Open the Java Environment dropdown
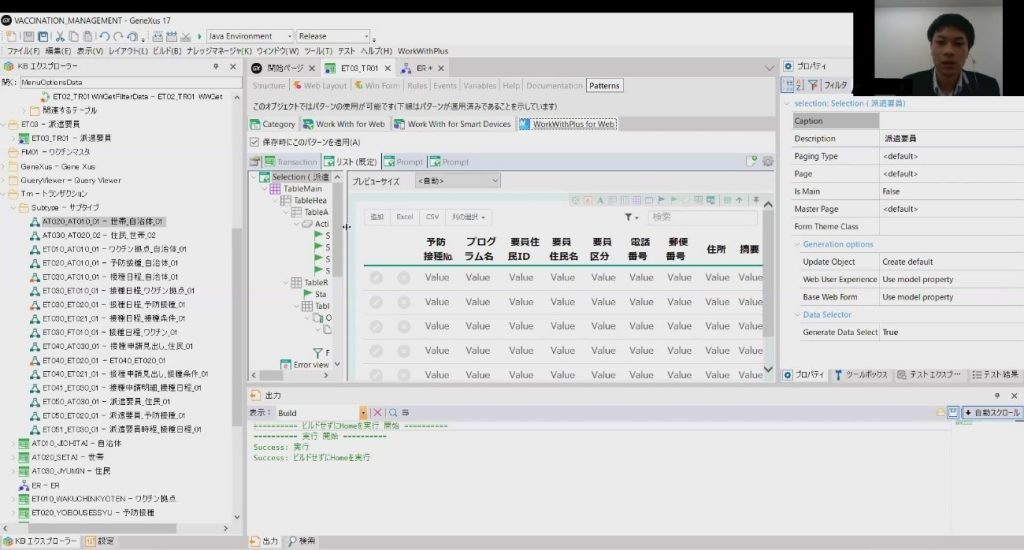The image size is (1024, 550). (x=250, y=37)
